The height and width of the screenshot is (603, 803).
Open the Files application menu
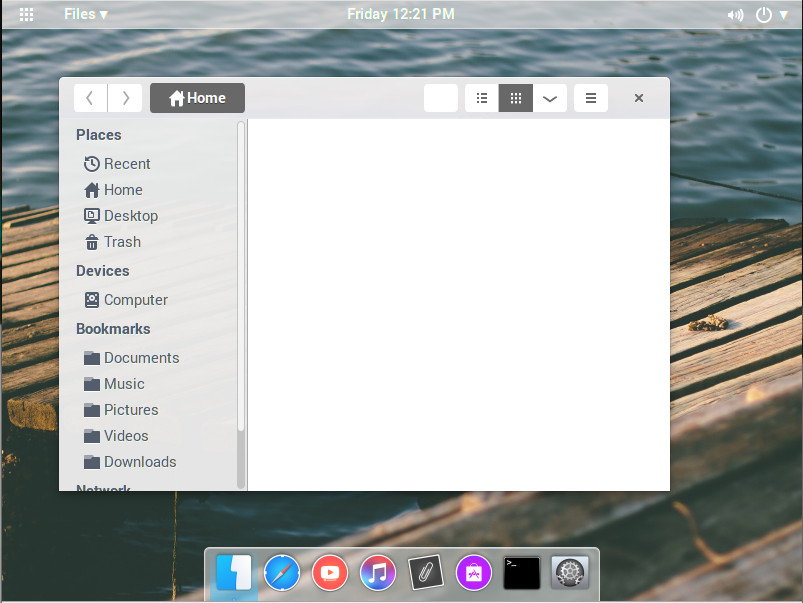85,14
